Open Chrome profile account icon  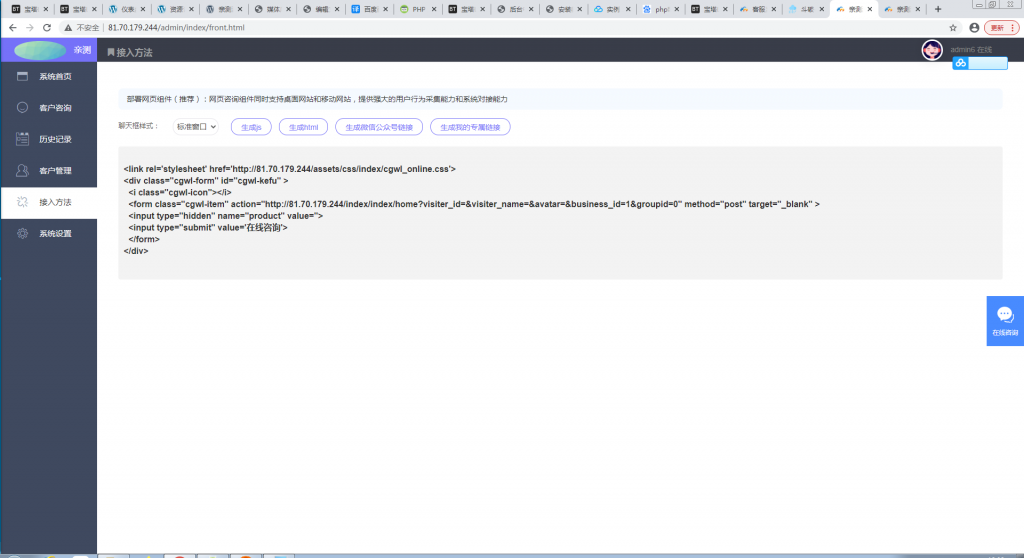(x=974, y=28)
